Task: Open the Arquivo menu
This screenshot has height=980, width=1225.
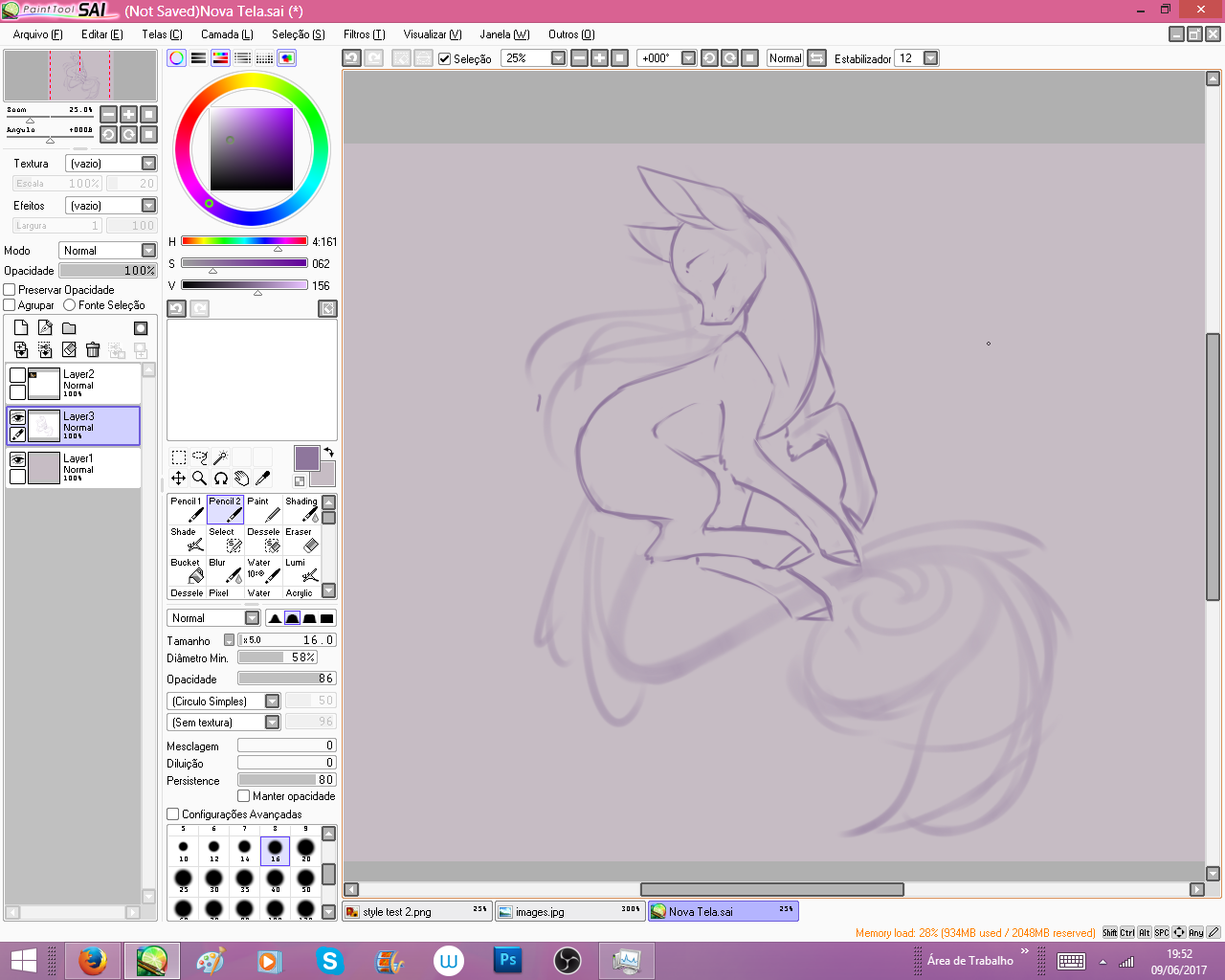Action: coord(38,34)
